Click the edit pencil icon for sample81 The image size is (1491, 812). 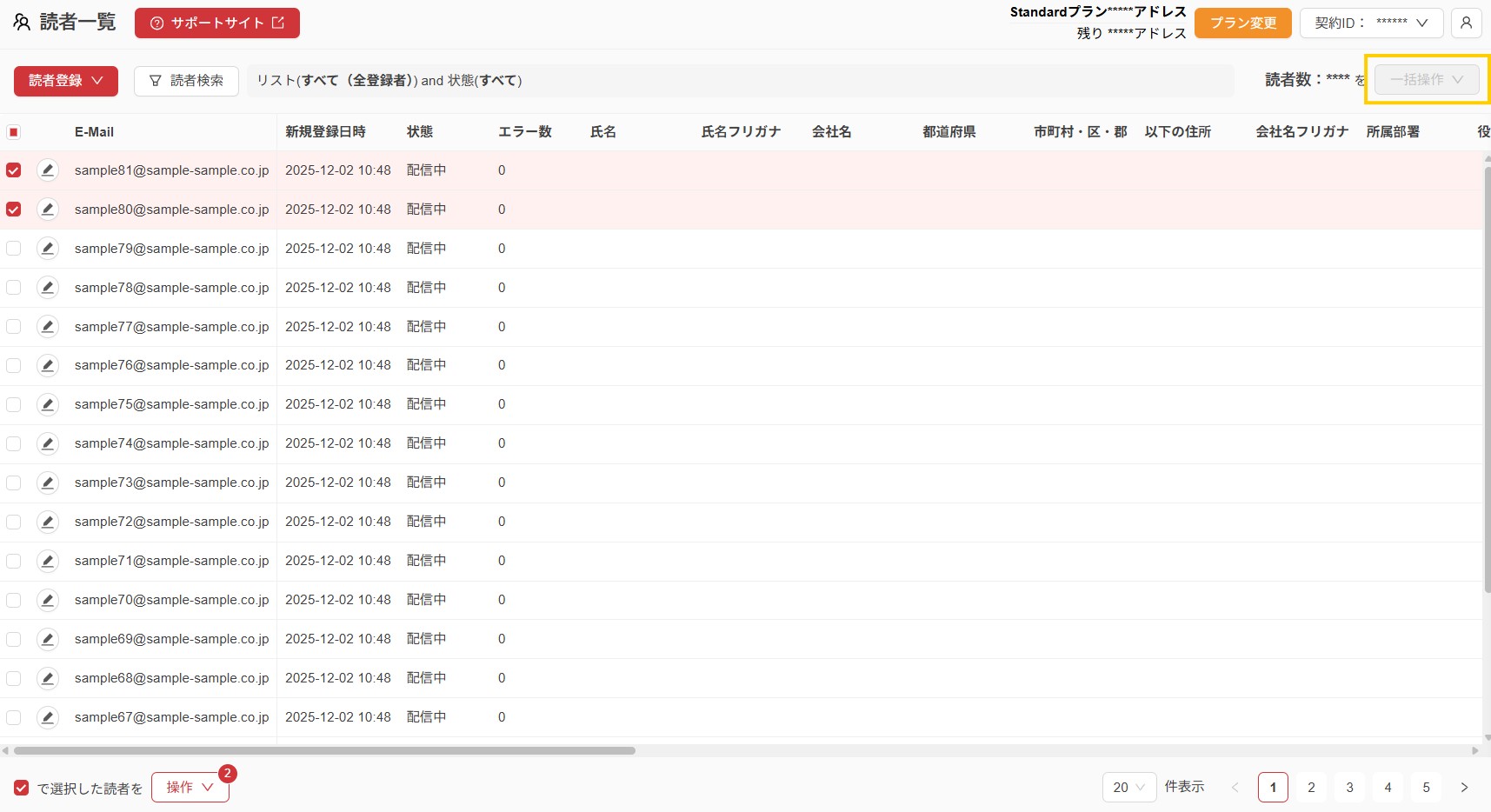(48, 170)
